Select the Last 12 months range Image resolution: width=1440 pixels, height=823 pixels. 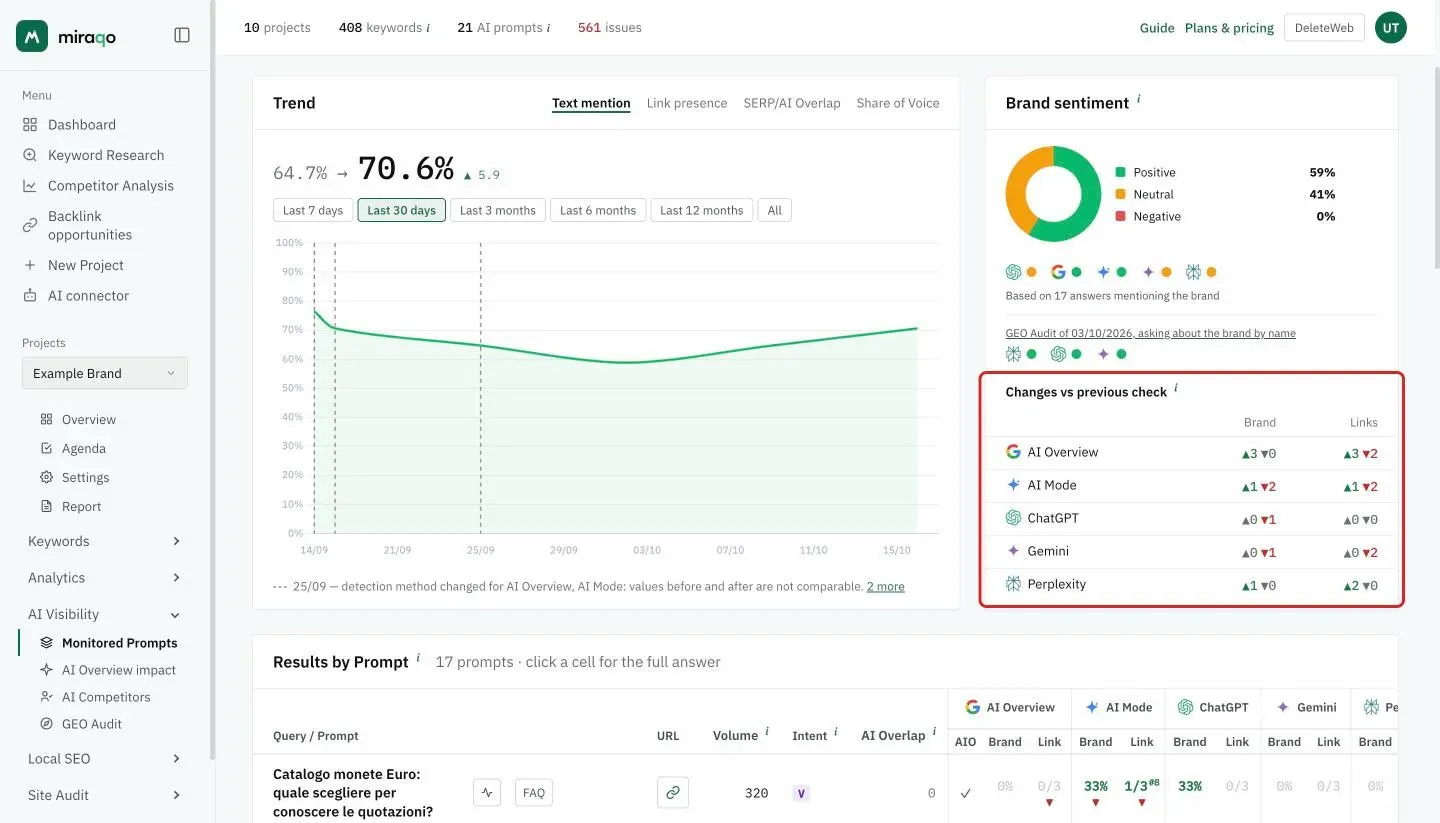pyautogui.click(x=702, y=211)
